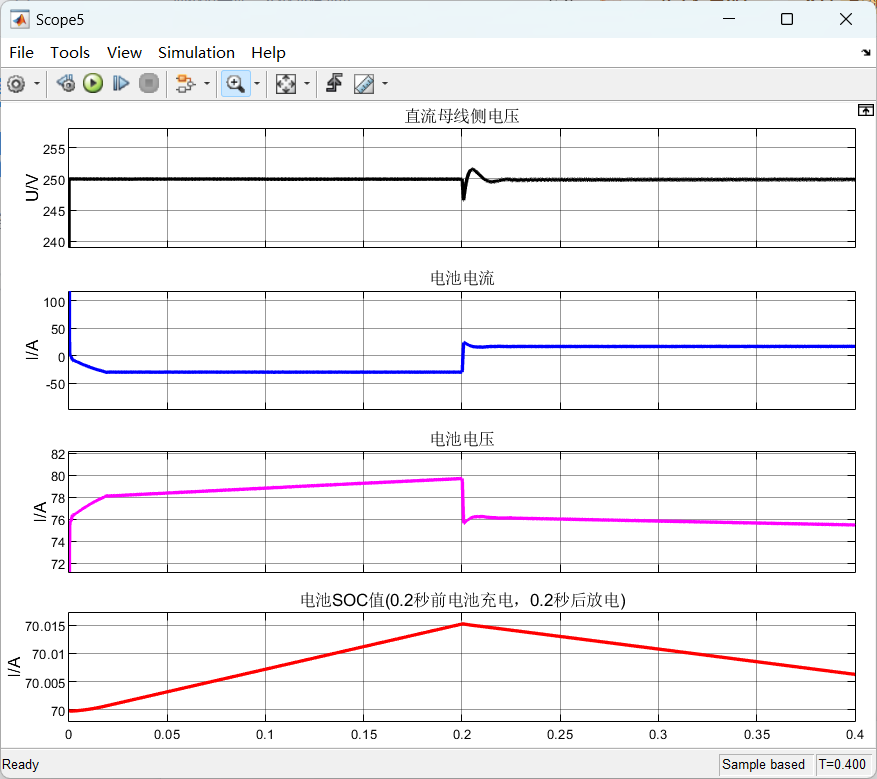This screenshot has height=779, width=877.
Task: Open the Cursor Measurements ruler icon
Action: (364, 84)
